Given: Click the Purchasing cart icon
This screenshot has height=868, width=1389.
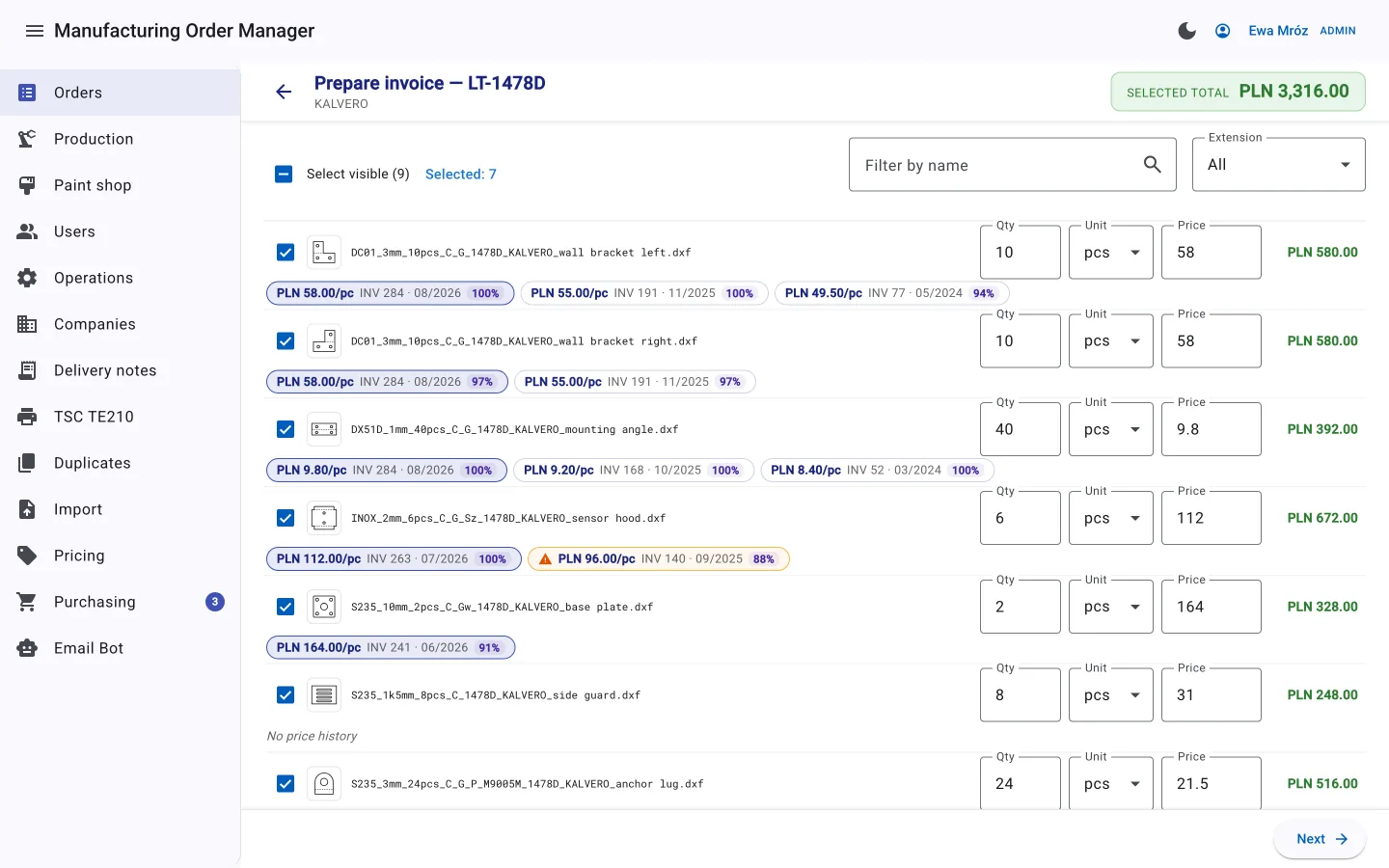Looking at the screenshot, I should click(27, 602).
